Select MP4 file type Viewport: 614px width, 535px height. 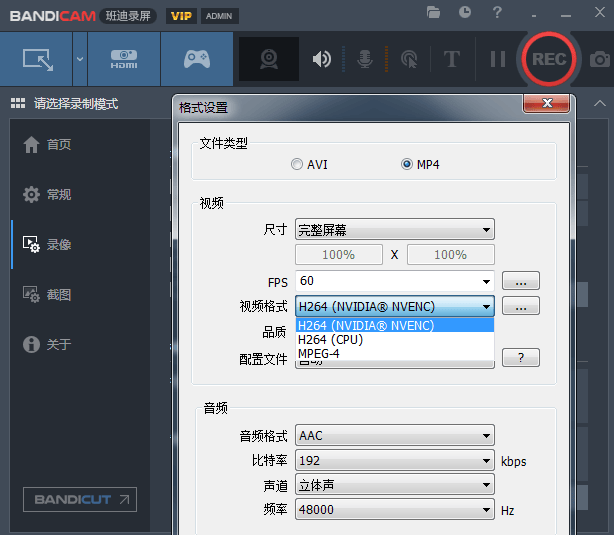click(420, 164)
